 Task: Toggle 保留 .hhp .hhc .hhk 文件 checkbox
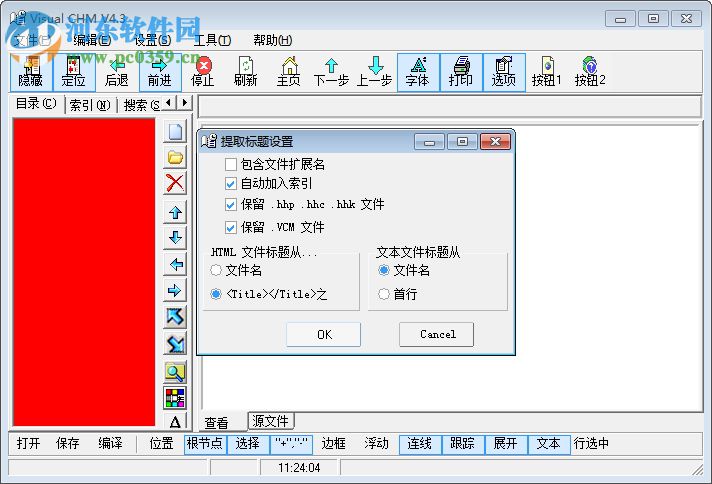click(x=231, y=204)
